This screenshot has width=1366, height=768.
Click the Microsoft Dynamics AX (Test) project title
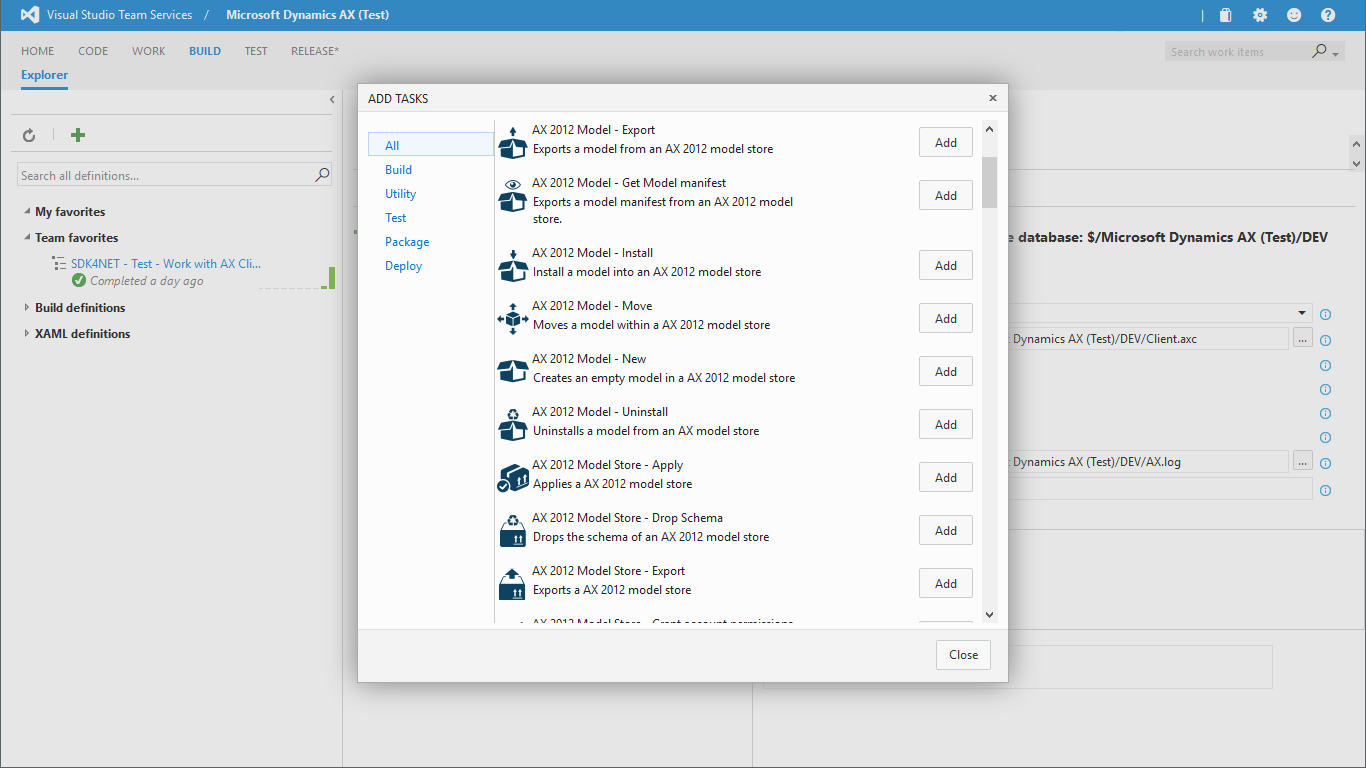(x=308, y=15)
